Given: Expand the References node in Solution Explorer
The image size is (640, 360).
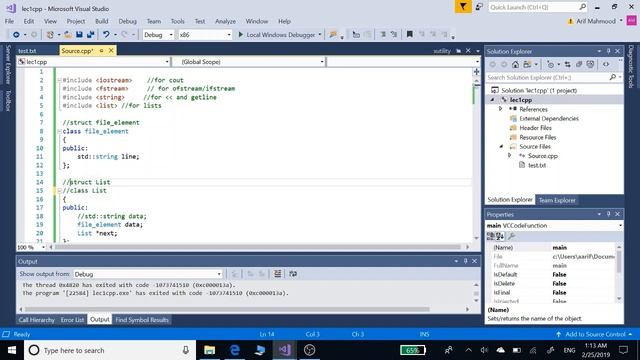Looking at the screenshot, I should pyautogui.click(x=500, y=109).
